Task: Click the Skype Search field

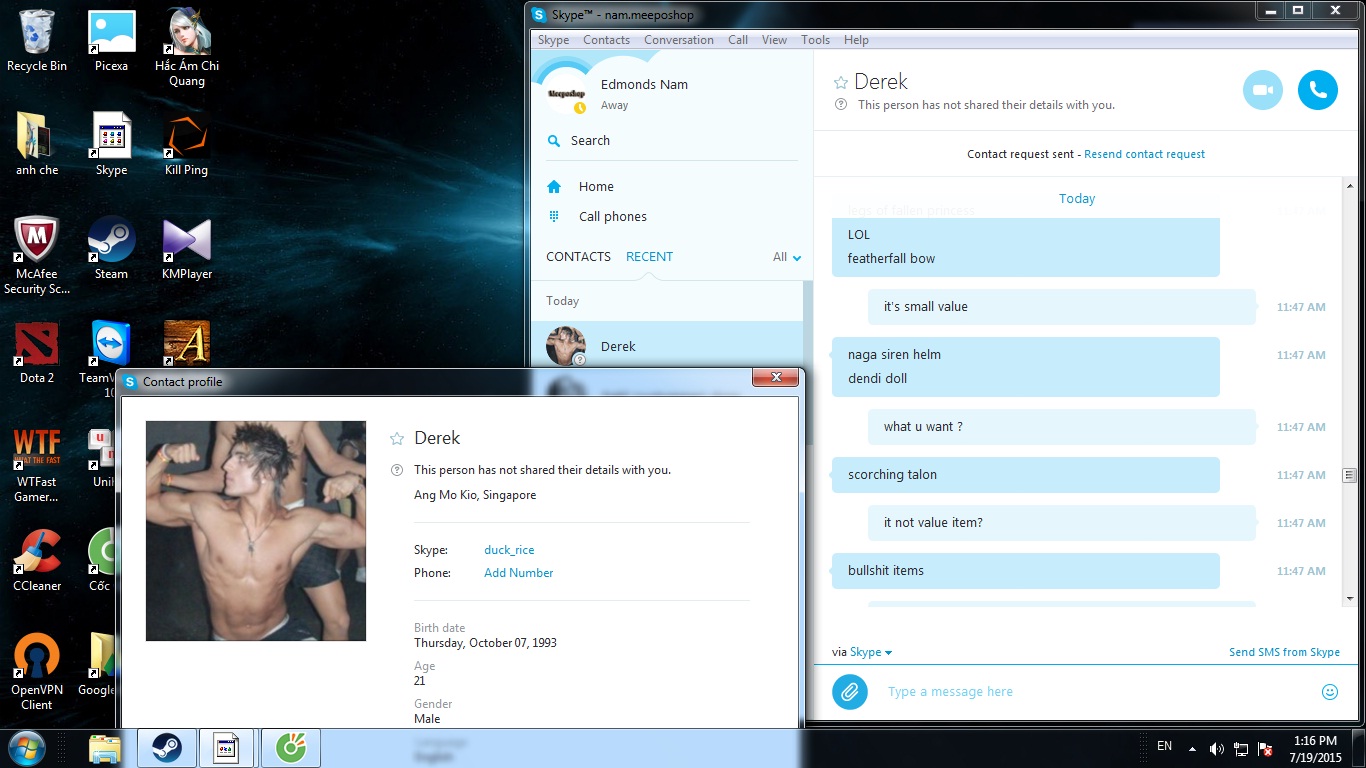Action: point(672,141)
